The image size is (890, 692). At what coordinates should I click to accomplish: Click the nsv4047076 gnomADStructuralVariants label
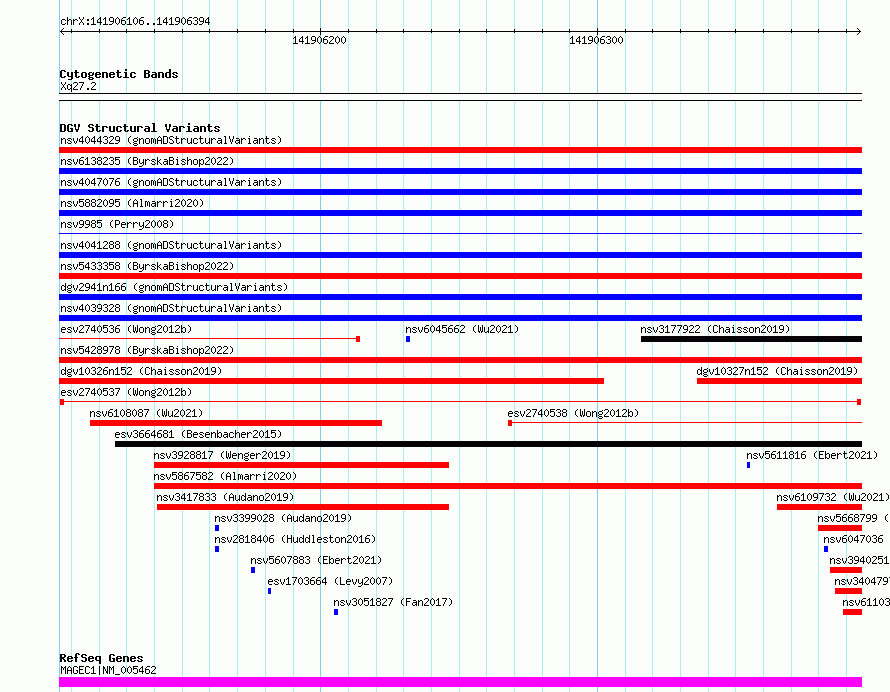(171, 182)
